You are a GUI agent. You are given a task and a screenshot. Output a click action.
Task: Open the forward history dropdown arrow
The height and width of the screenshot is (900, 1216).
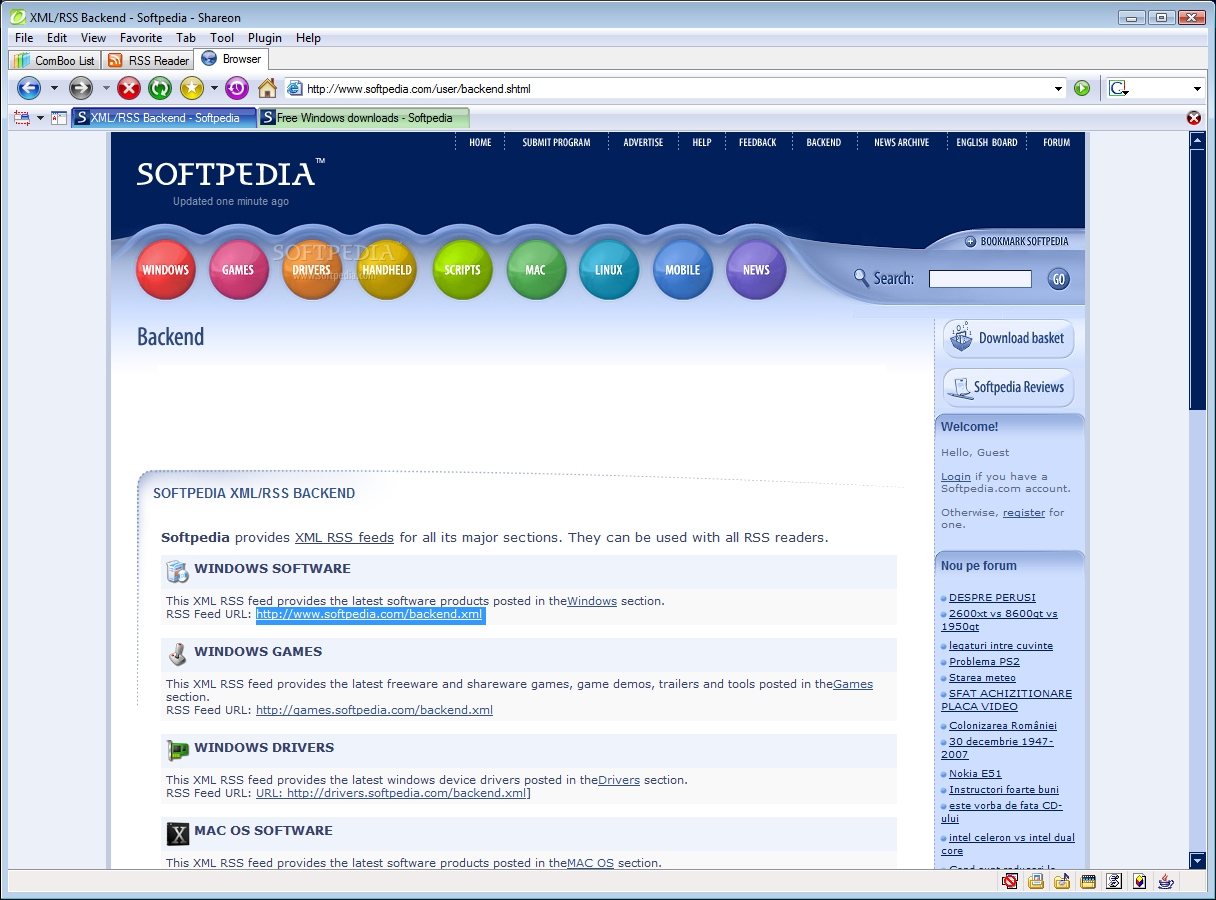click(x=106, y=88)
